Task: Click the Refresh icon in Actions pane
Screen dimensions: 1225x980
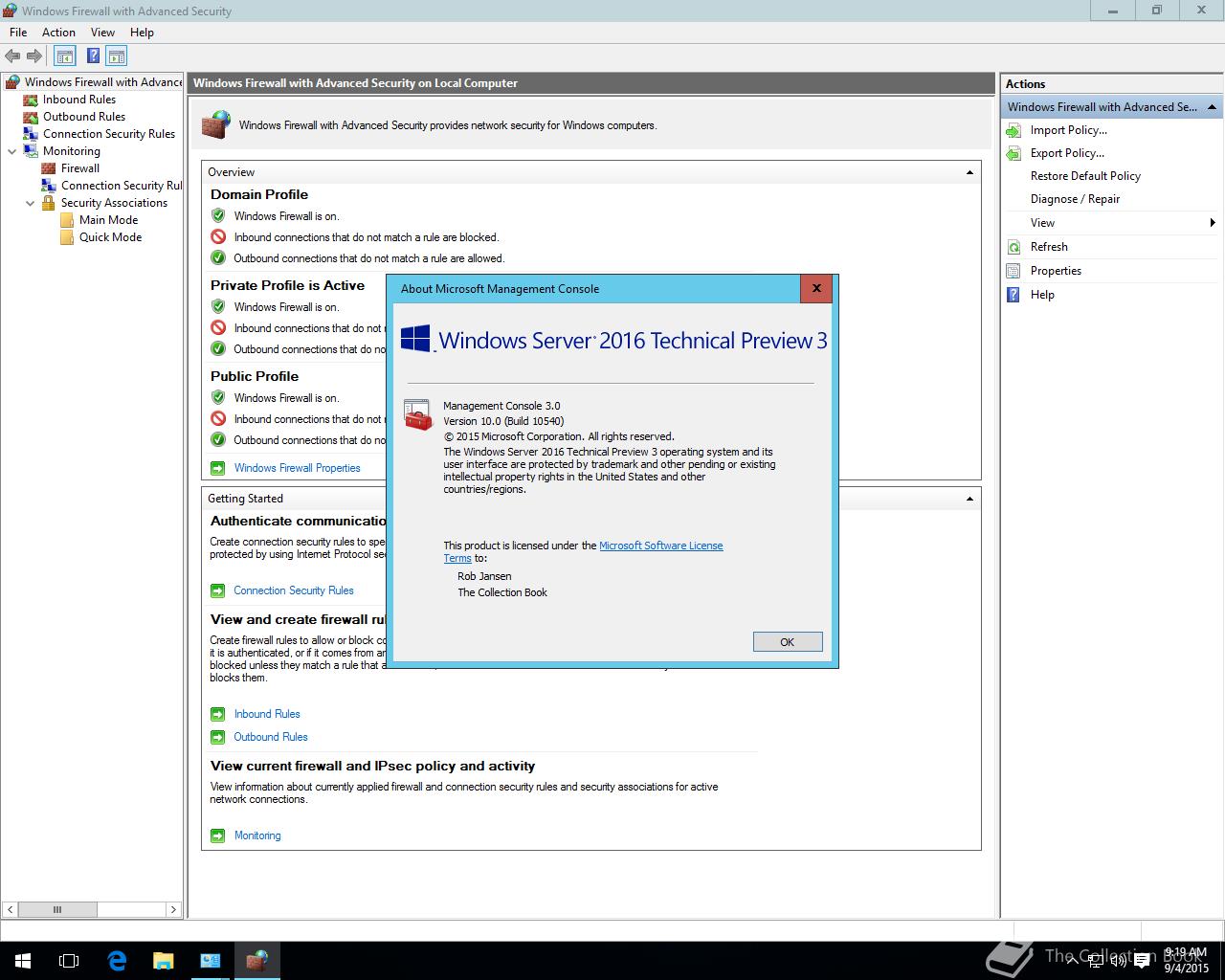Action: [x=1013, y=247]
